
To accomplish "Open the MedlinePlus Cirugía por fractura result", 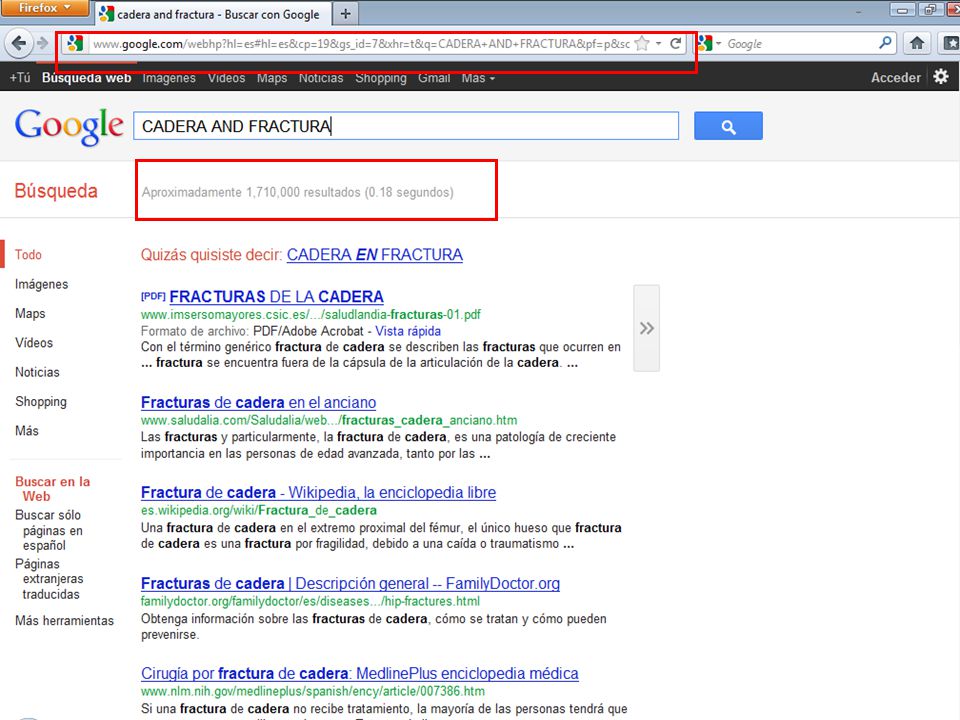I will point(359,673).
